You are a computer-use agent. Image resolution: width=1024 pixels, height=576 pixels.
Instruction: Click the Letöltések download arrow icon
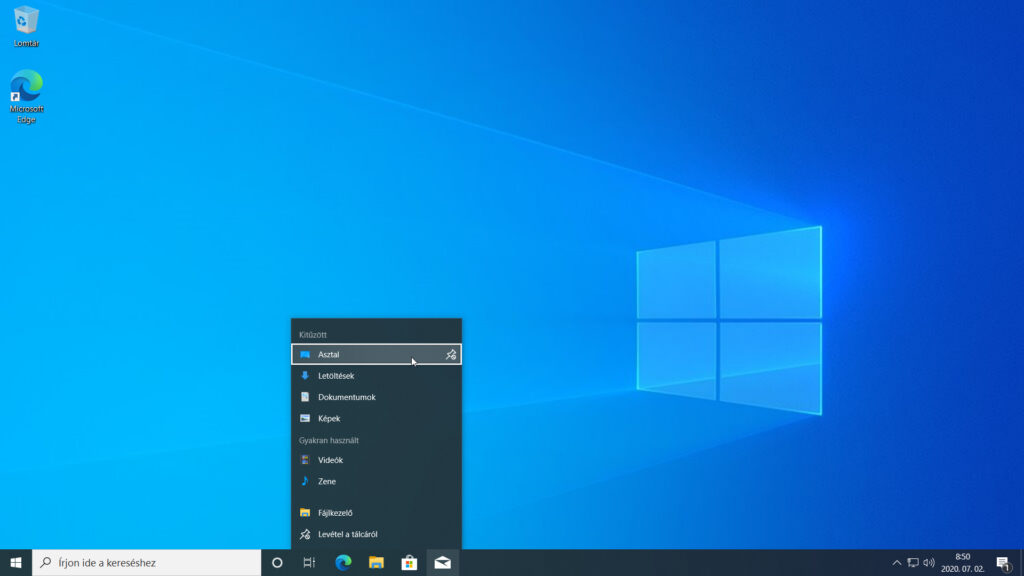tap(305, 376)
